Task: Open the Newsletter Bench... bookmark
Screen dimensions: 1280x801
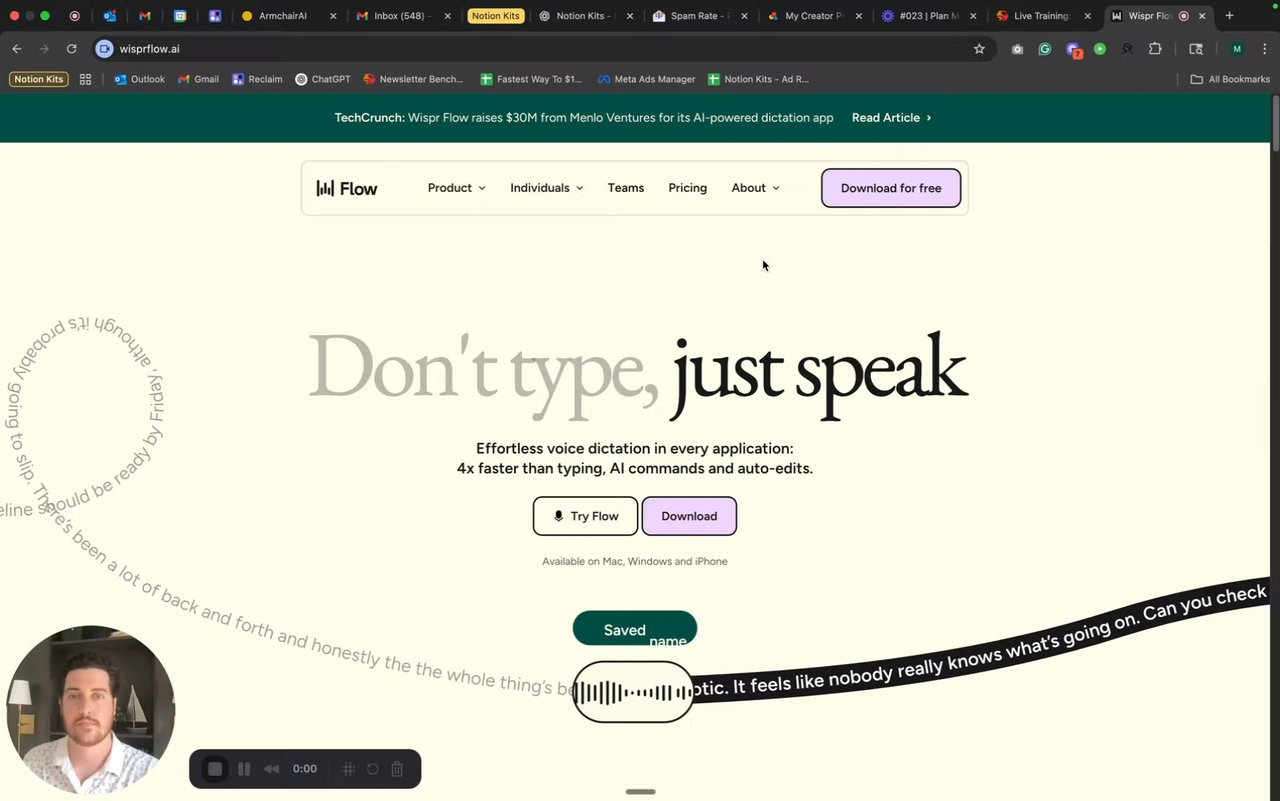Action: coord(413,79)
